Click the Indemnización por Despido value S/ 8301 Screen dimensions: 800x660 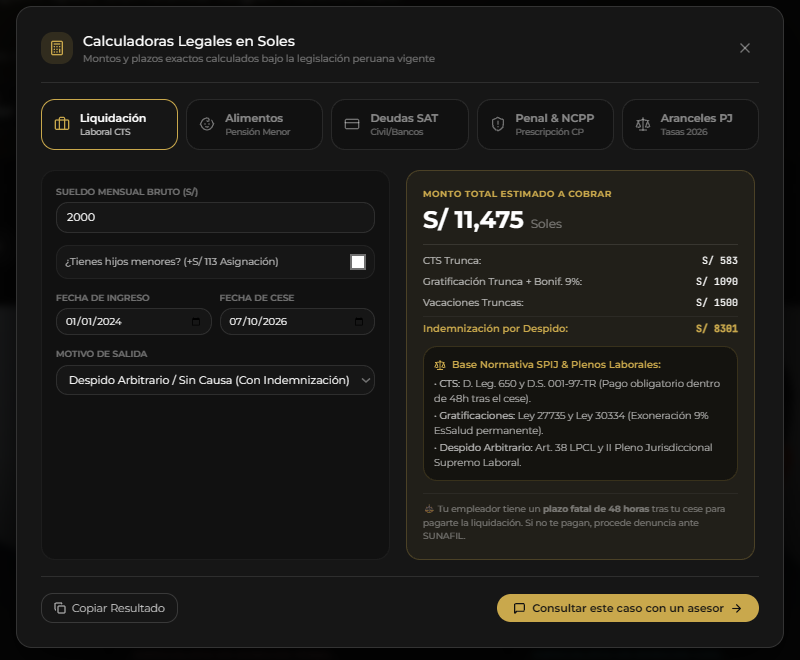[x=717, y=328]
